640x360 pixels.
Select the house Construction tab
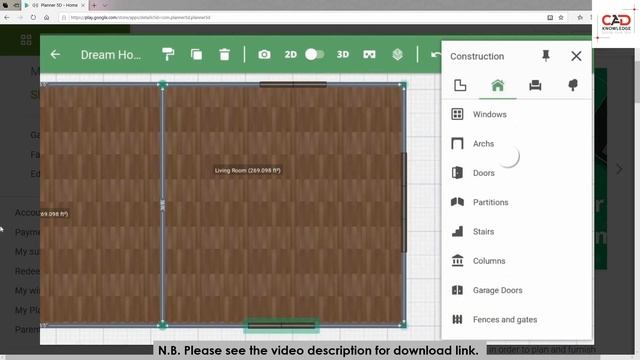498,85
